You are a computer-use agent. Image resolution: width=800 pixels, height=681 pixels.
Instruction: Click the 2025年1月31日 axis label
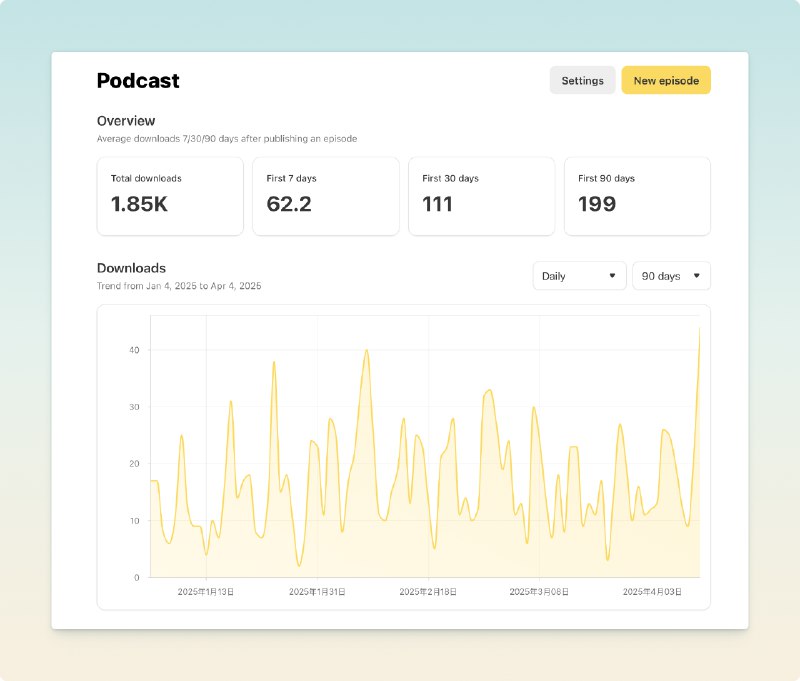click(317, 592)
